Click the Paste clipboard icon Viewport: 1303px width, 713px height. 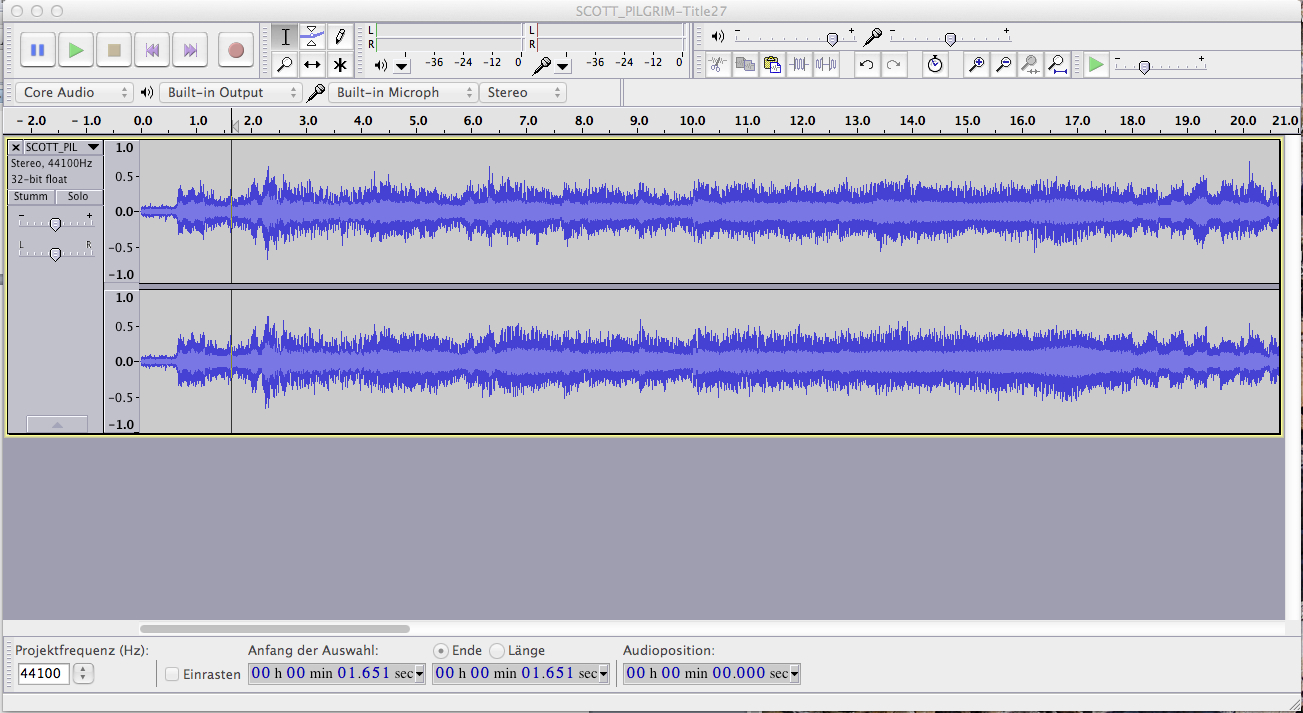772,65
